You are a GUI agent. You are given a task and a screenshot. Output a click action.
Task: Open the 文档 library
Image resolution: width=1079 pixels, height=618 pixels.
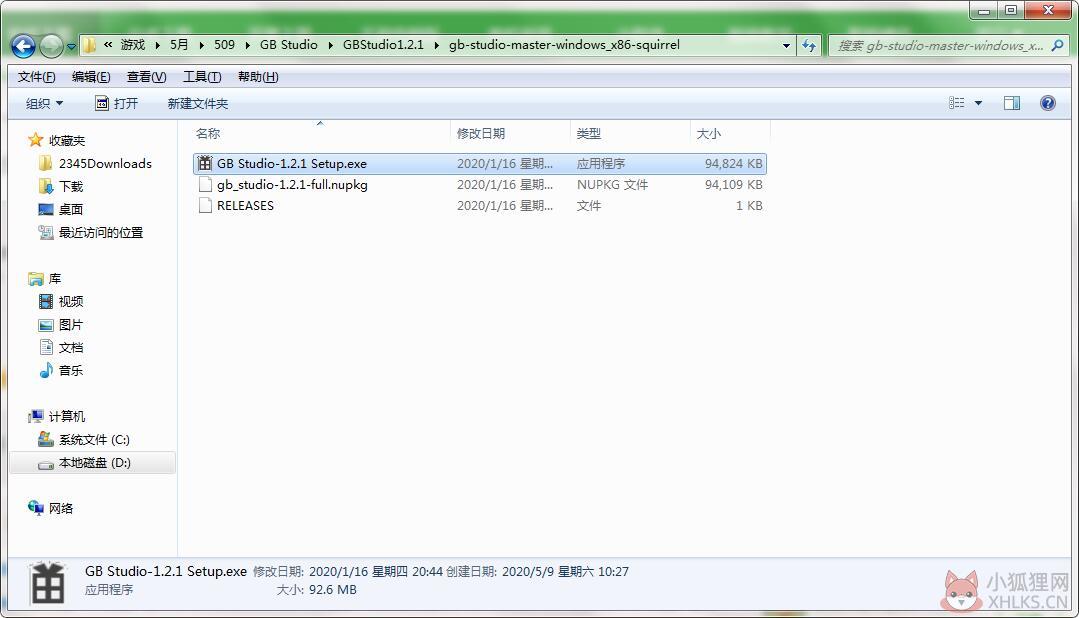(x=61, y=348)
